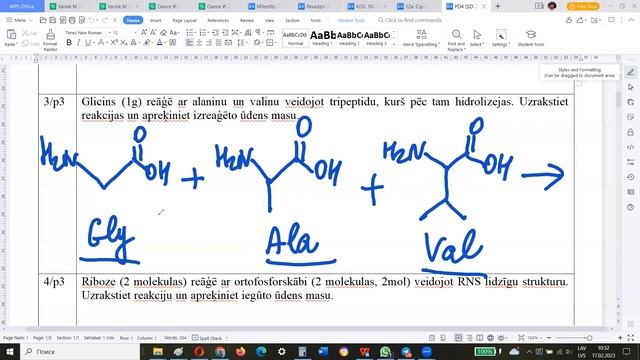Switch to print layout view in status bar

click(x=459, y=338)
